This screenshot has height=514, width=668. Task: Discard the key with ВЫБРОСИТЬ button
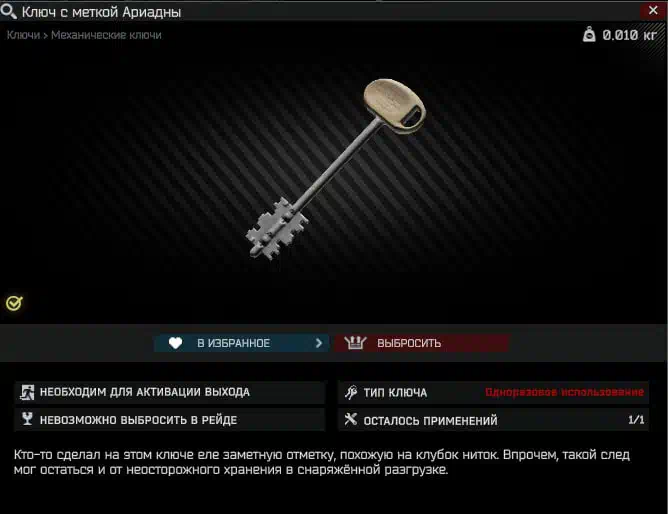point(422,343)
